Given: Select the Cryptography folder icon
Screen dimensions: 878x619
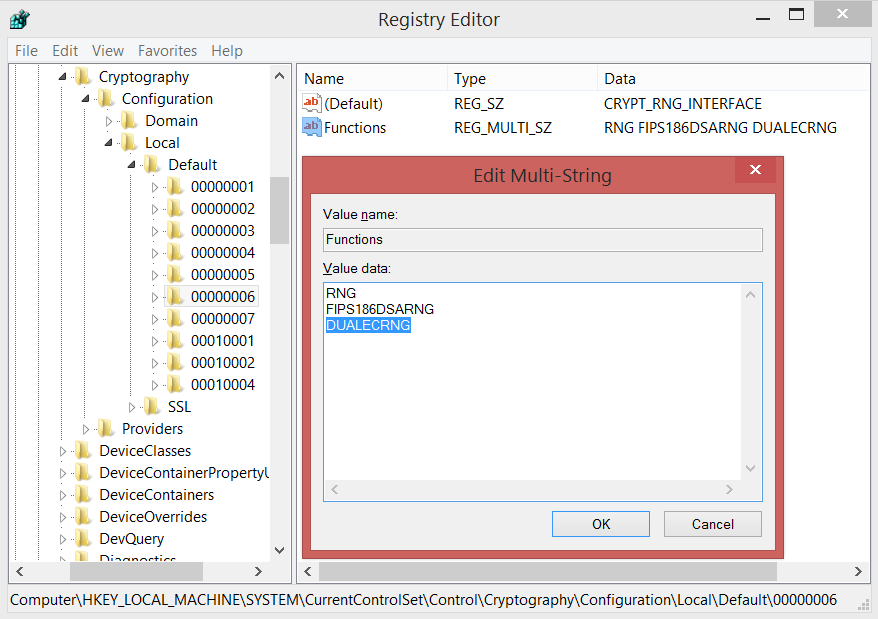Looking at the screenshot, I should [83, 77].
